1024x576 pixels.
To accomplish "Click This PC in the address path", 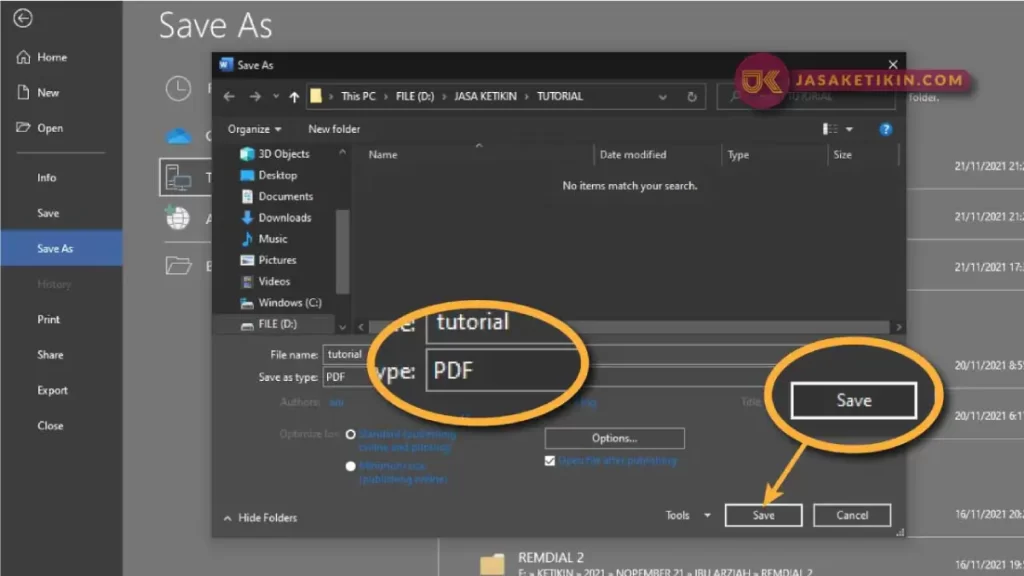I will click(358, 96).
